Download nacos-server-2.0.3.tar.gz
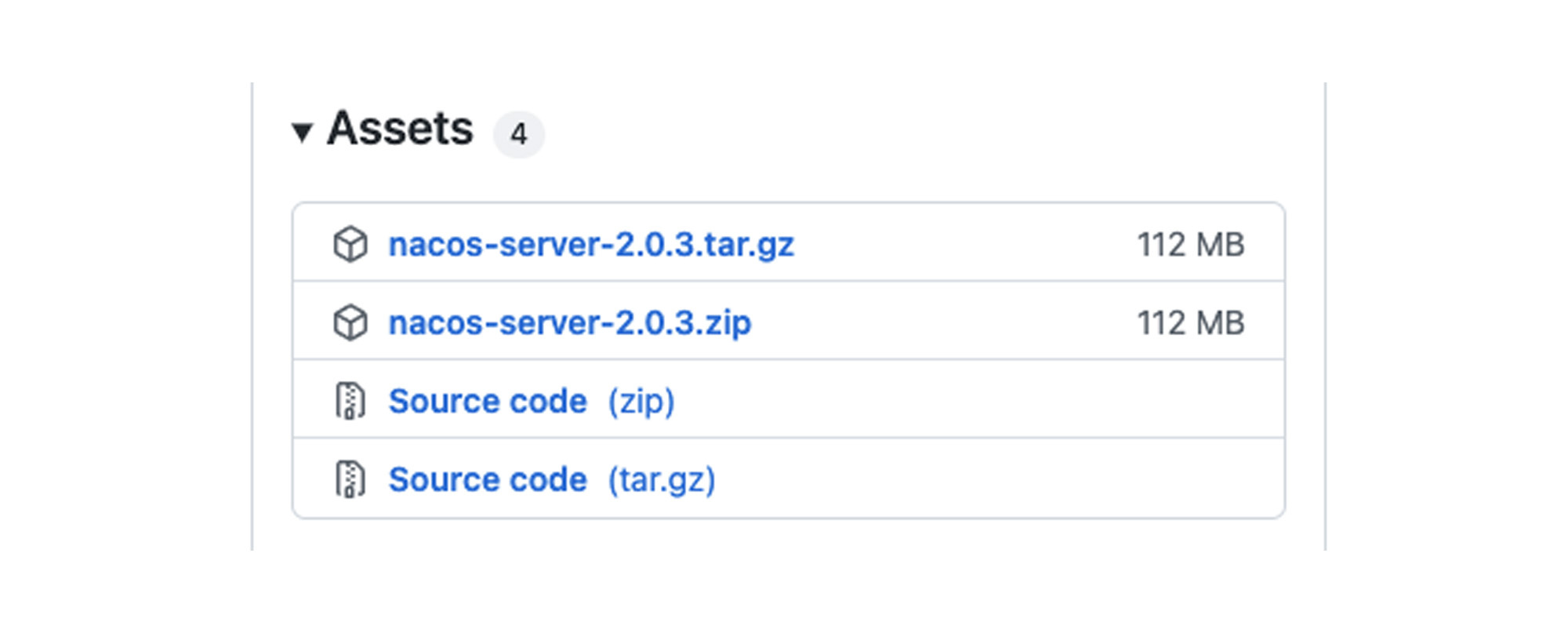1568x633 pixels. point(591,244)
